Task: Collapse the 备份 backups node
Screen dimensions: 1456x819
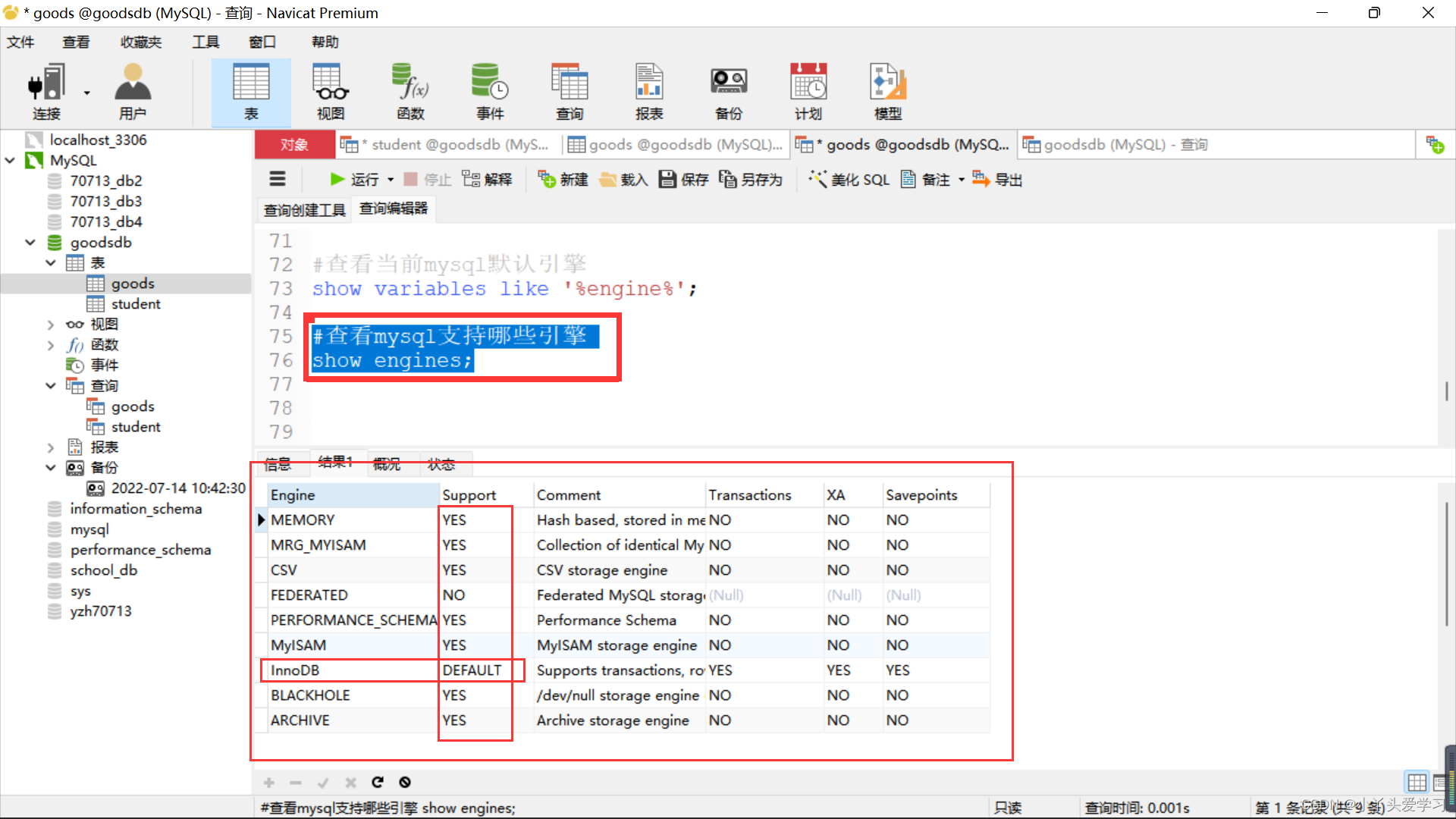Action: [x=51, y=467]
